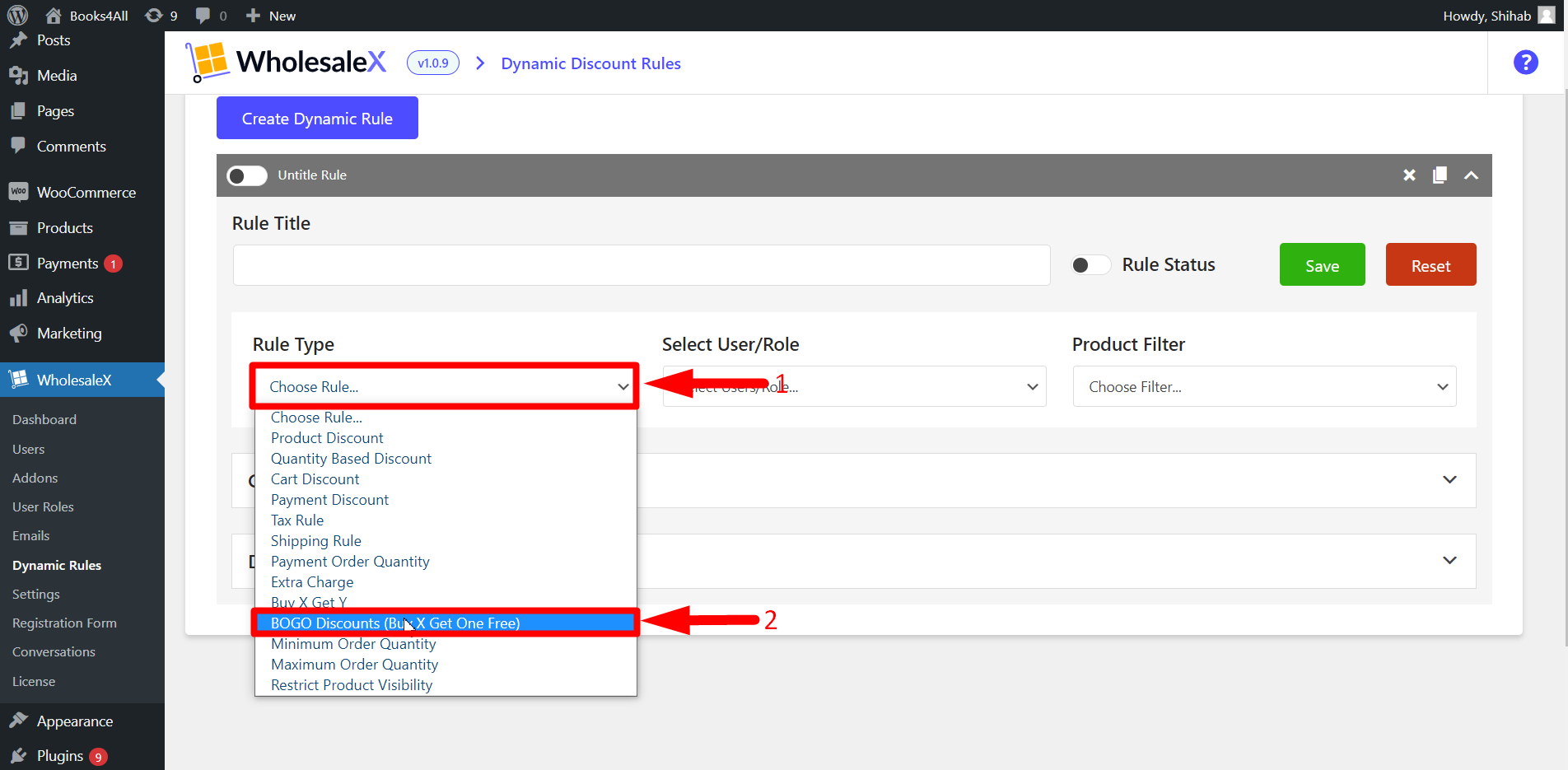Open the Howdy Shihab user avatar
Viewport: 1568px width, 770px height.
coord(1546,15)
